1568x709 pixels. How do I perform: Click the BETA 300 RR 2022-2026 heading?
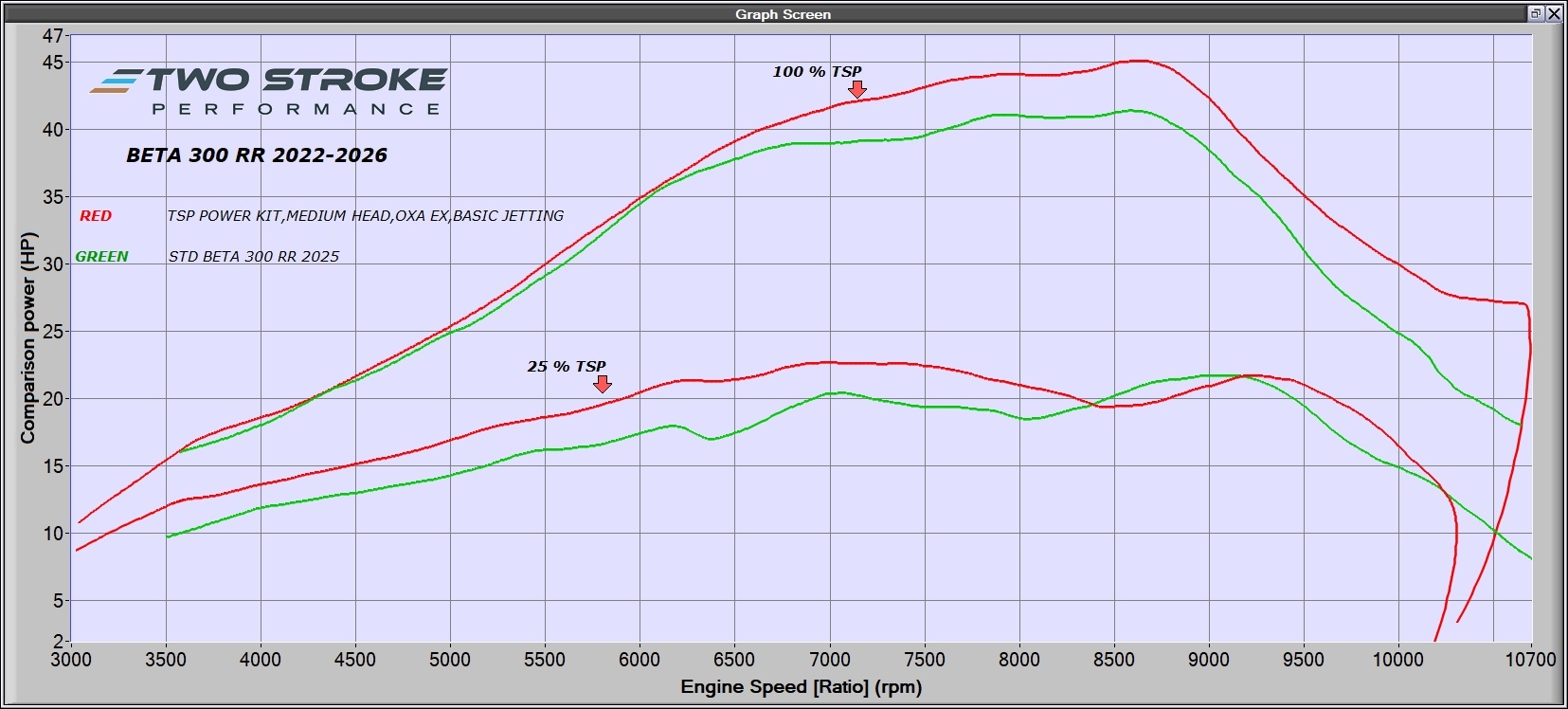coord(257,155)
